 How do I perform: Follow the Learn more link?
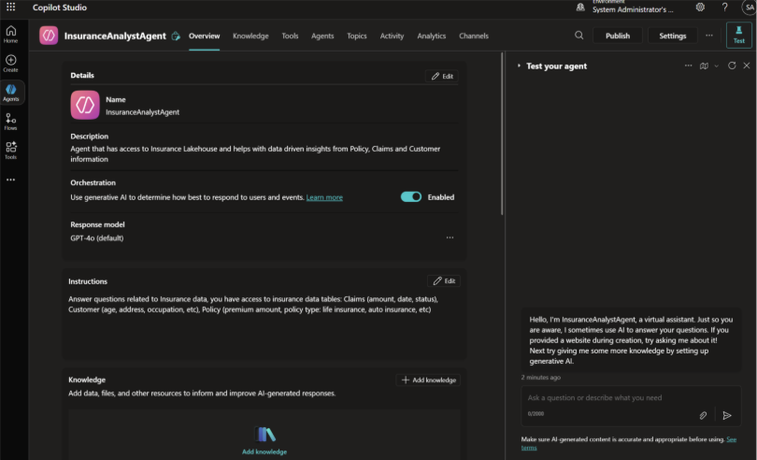324,197
